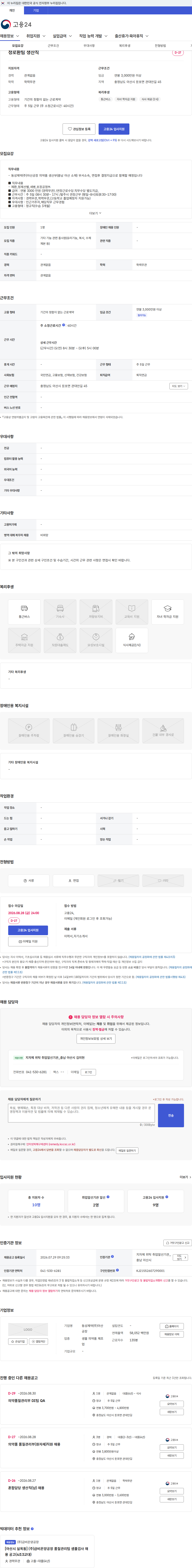Click the 건물 내부 경사로 icon
192x1568 pixels.
[x=163, y=730]
